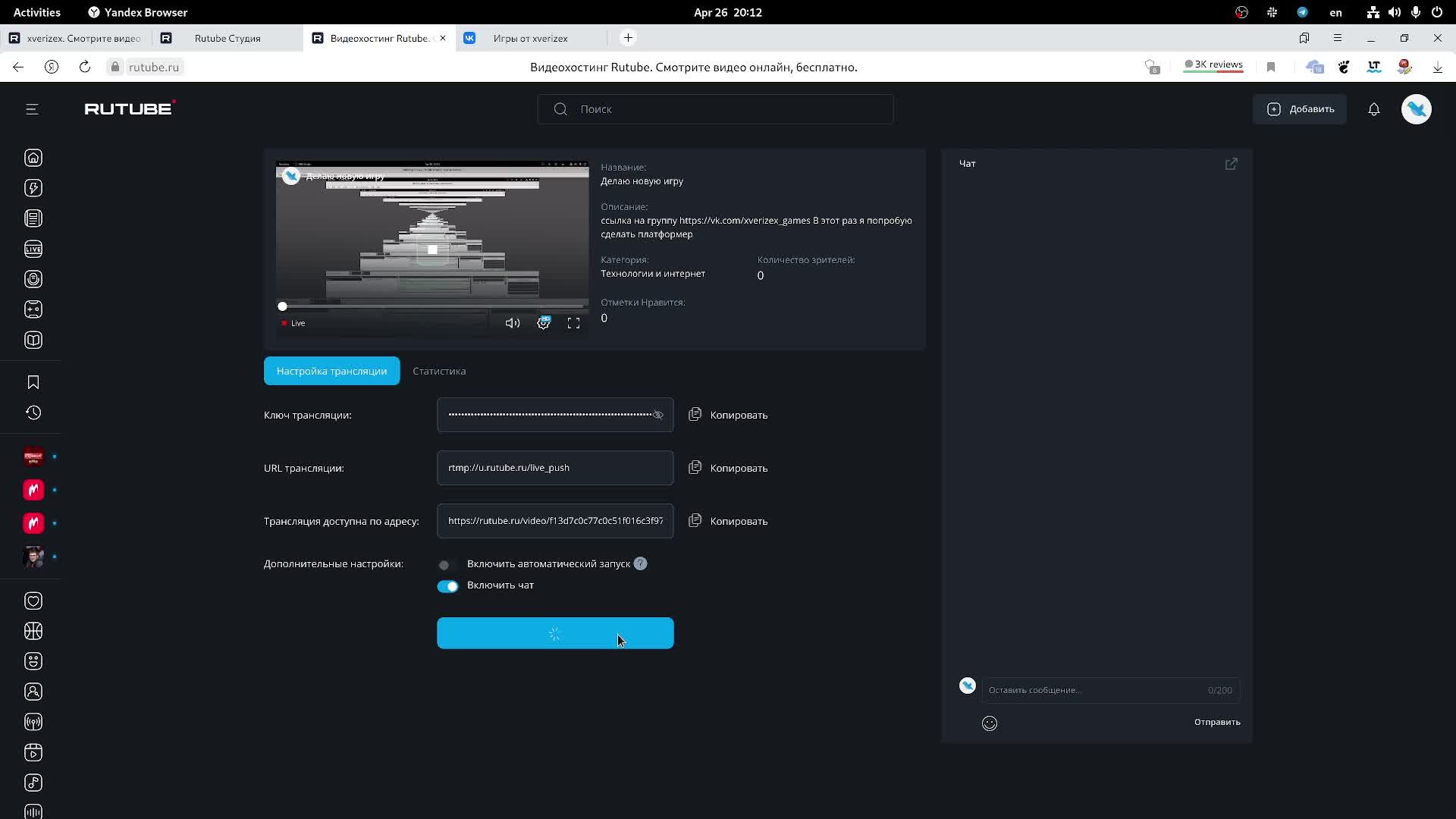Click the Поиск search field
The width and height of the screenshot is (1456, 819).
point(714,109)
